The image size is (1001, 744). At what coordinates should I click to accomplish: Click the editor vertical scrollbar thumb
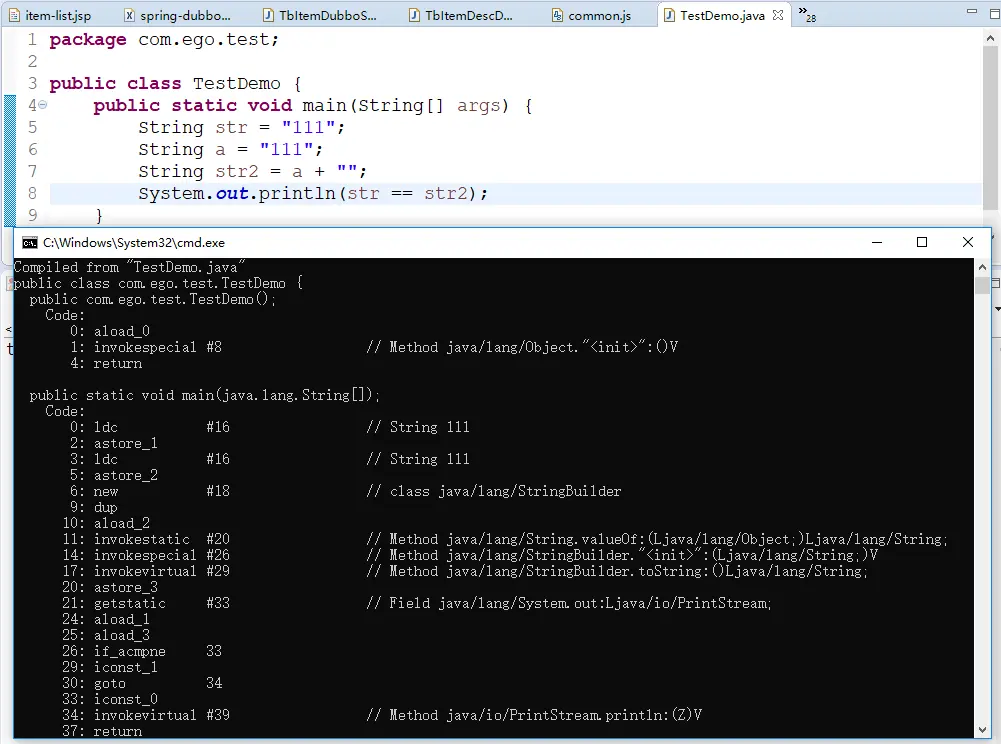tap(991, 128)
